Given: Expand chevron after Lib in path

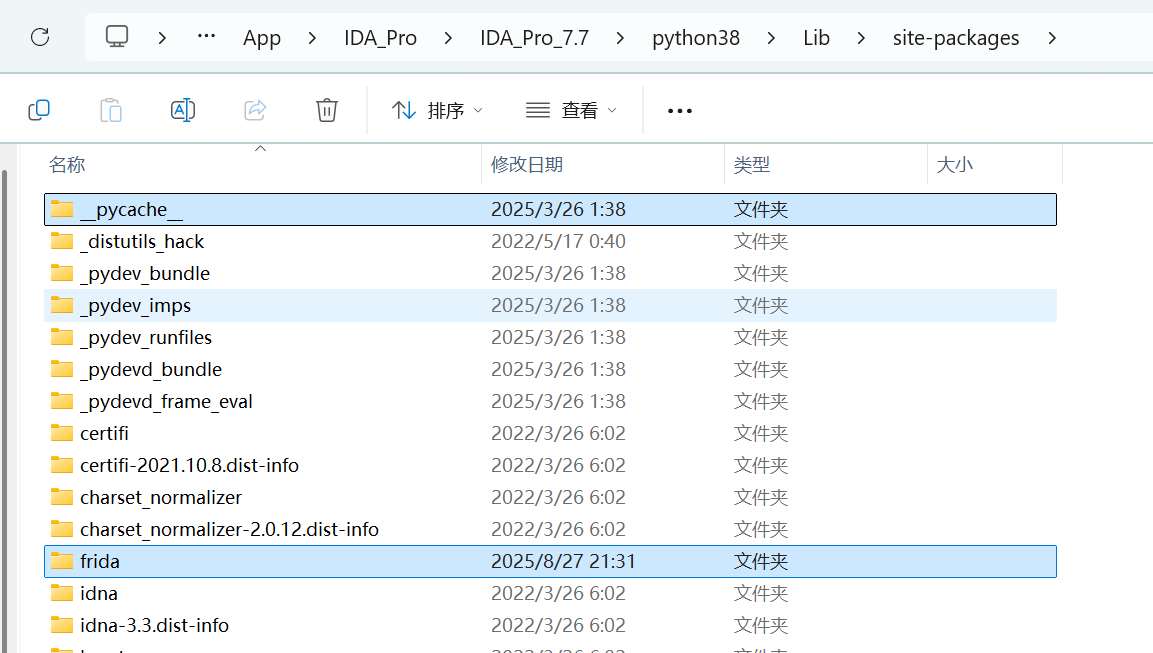Looking at the screenshot, I should click(x=861, y=38).
